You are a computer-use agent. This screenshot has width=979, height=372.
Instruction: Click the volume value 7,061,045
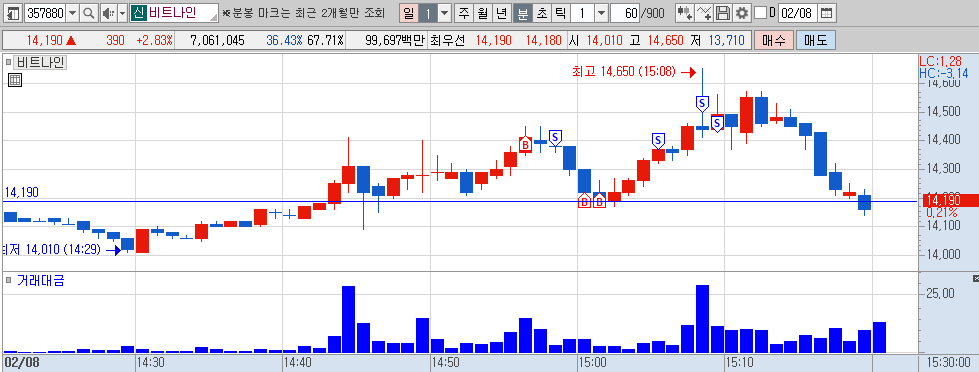click(x=217, y=41)
